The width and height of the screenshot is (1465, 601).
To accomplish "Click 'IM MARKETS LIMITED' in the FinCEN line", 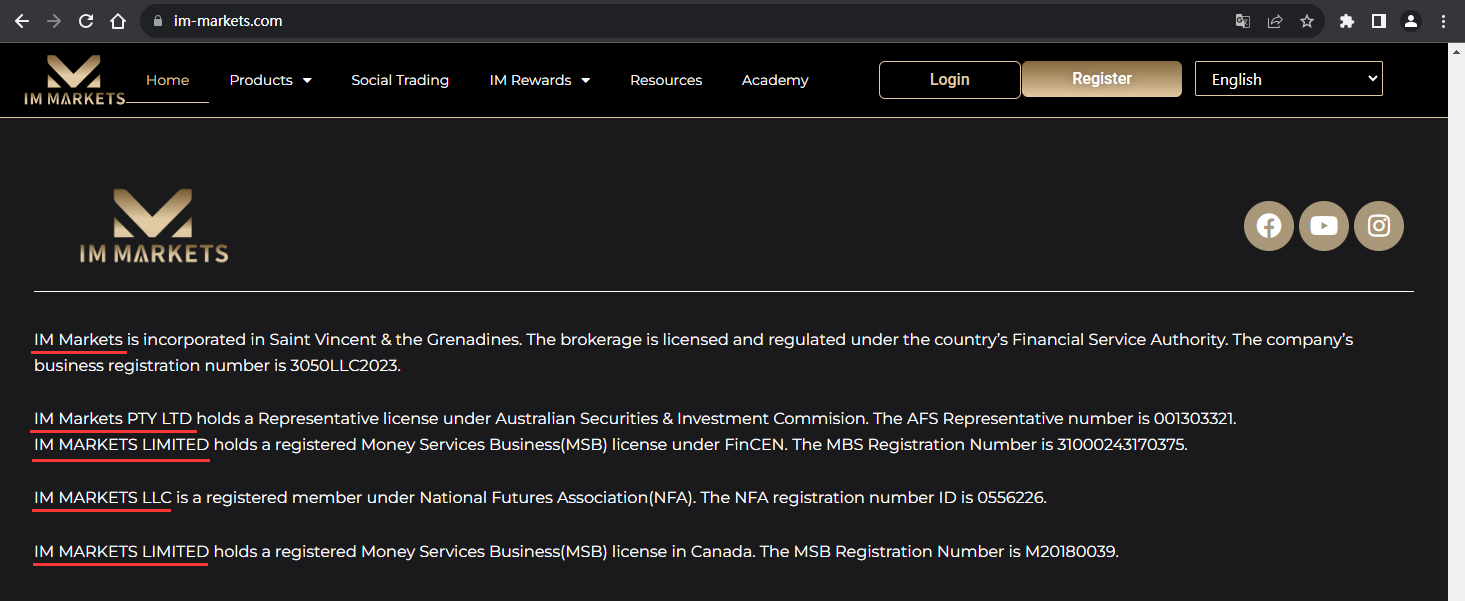I will point(122,445).
